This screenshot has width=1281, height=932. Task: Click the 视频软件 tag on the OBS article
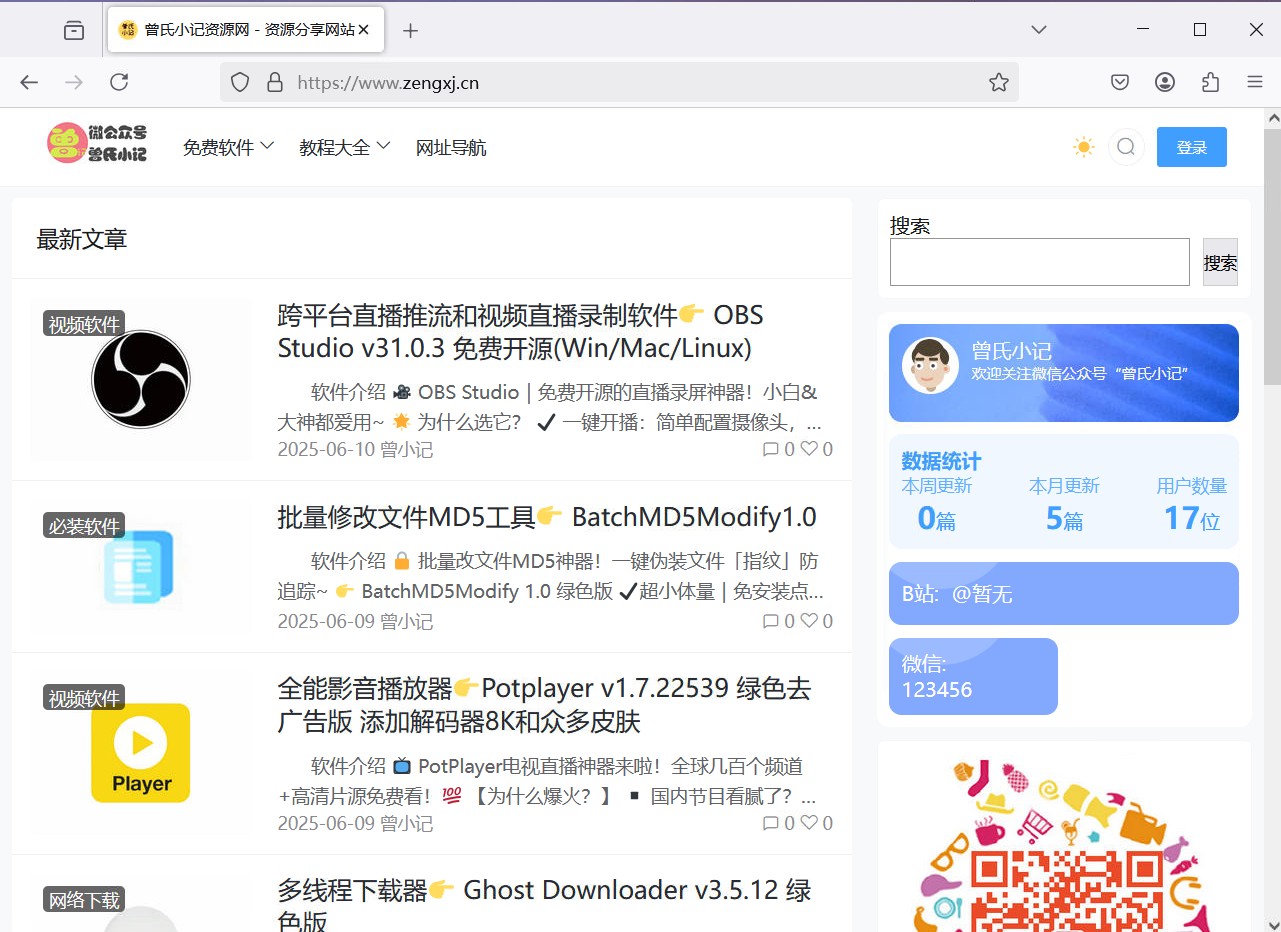84,324
